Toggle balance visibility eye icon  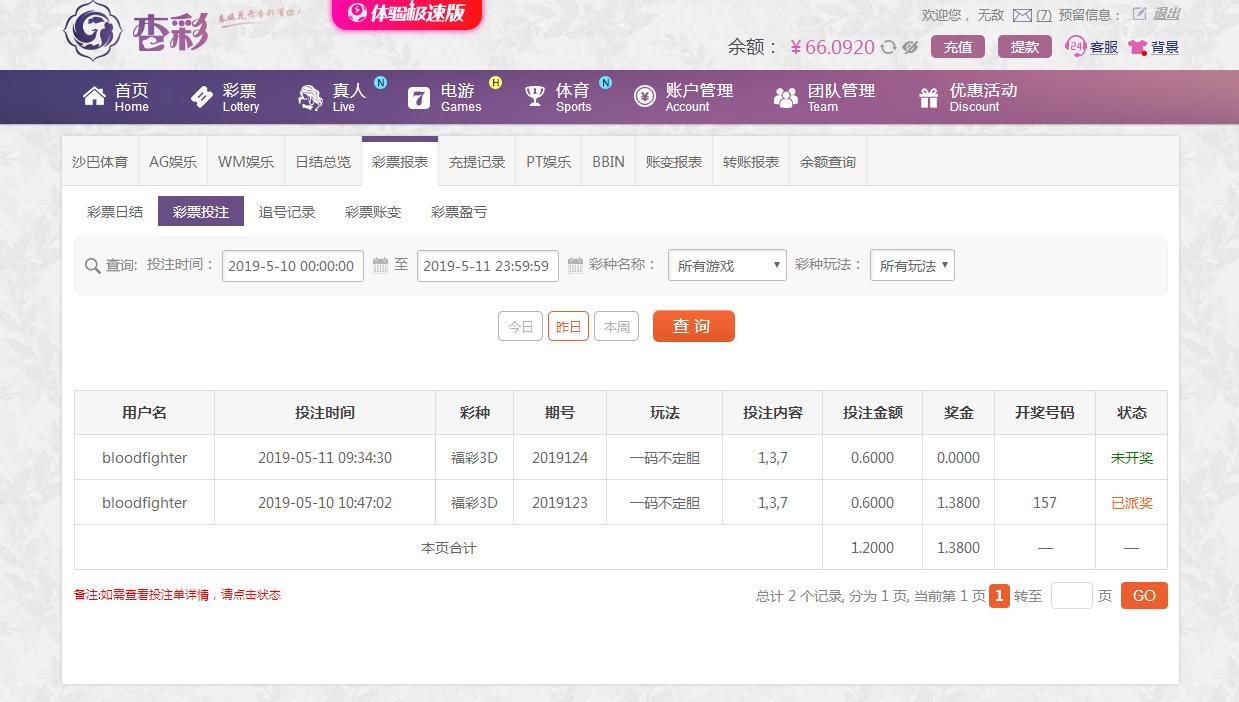[x=910, y=47]
